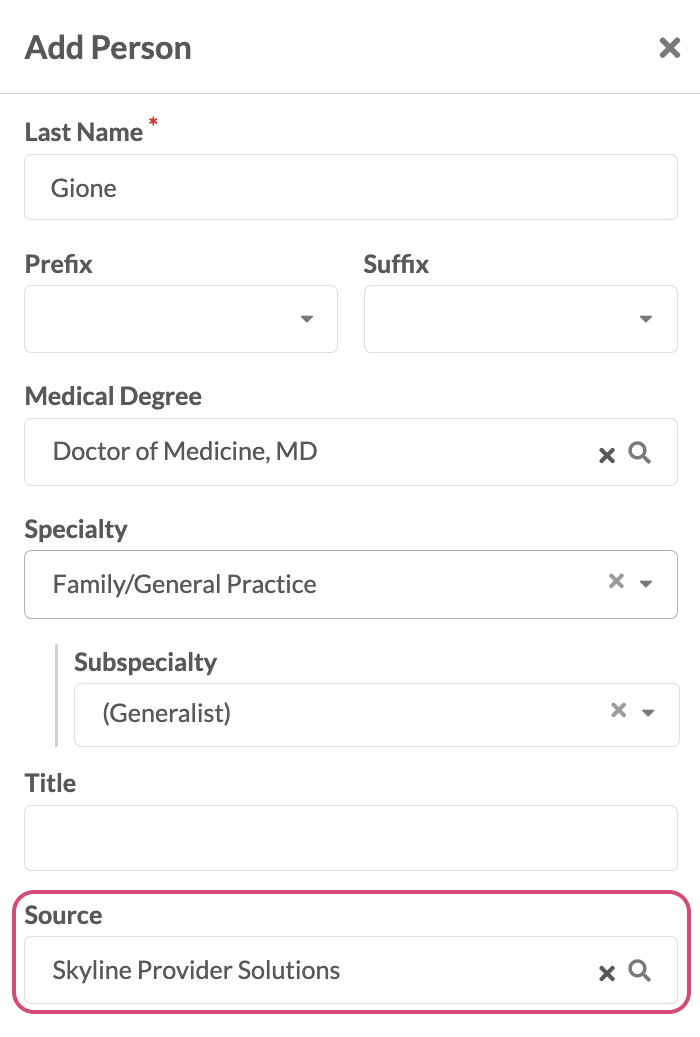This screenshot has width=700, height=1037.
Task: Open Source lookup via magnifier icon
Action: pyautogui.click(x=639, y=971)
